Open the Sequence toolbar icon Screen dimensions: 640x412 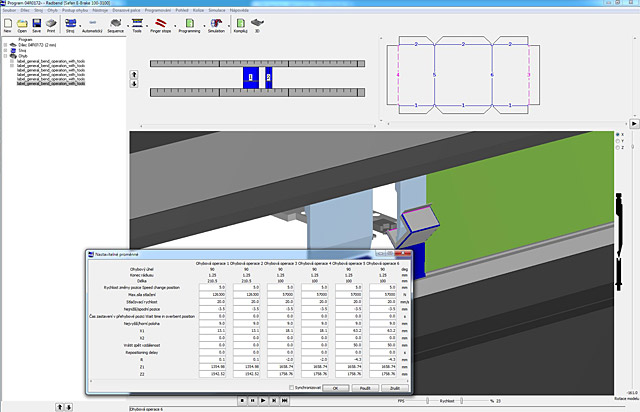116,23
